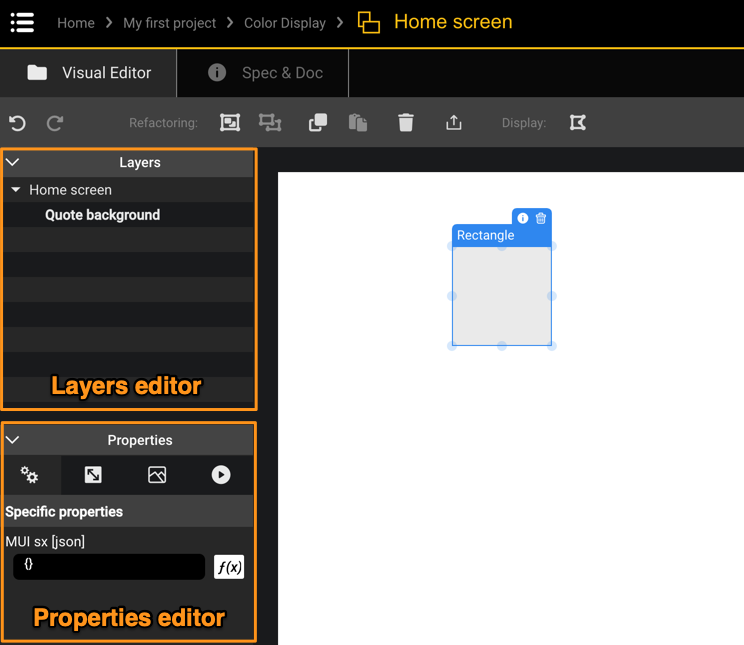Viewport: 744px width, 645px height.
Task: Click the trash icon in toolbar
Action: pyautogui.click(x=406, y=122)
